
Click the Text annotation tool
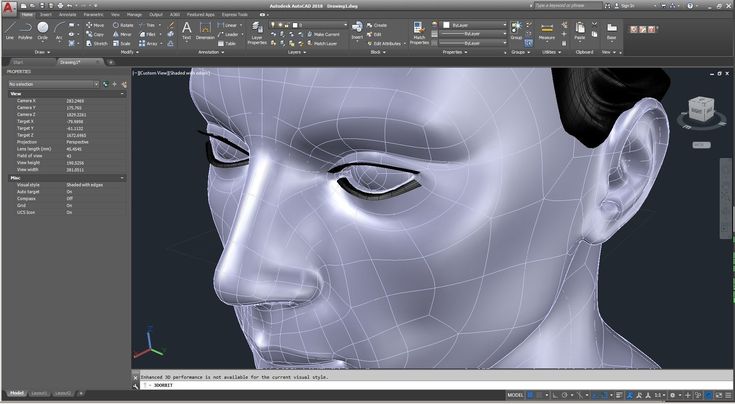pyautogui.click(x=187, y=31)
